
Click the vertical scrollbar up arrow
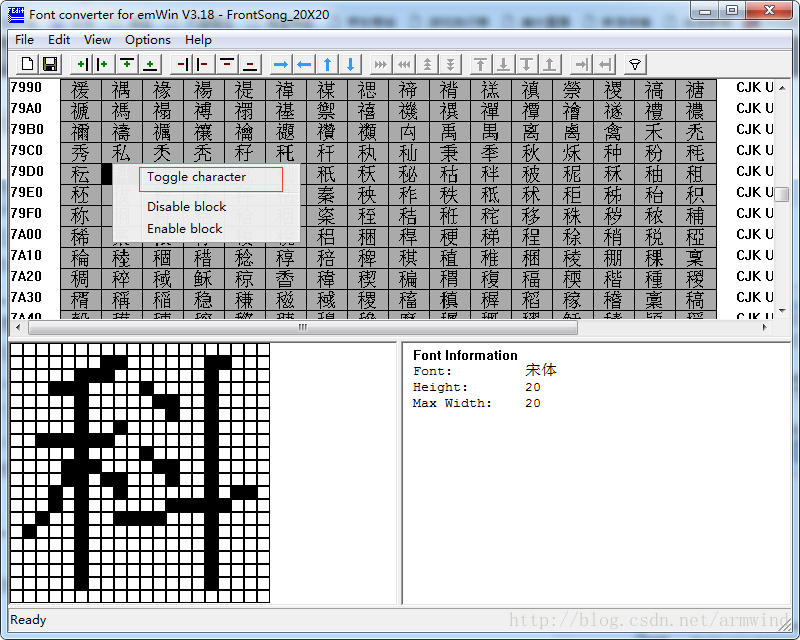point(782,88)
